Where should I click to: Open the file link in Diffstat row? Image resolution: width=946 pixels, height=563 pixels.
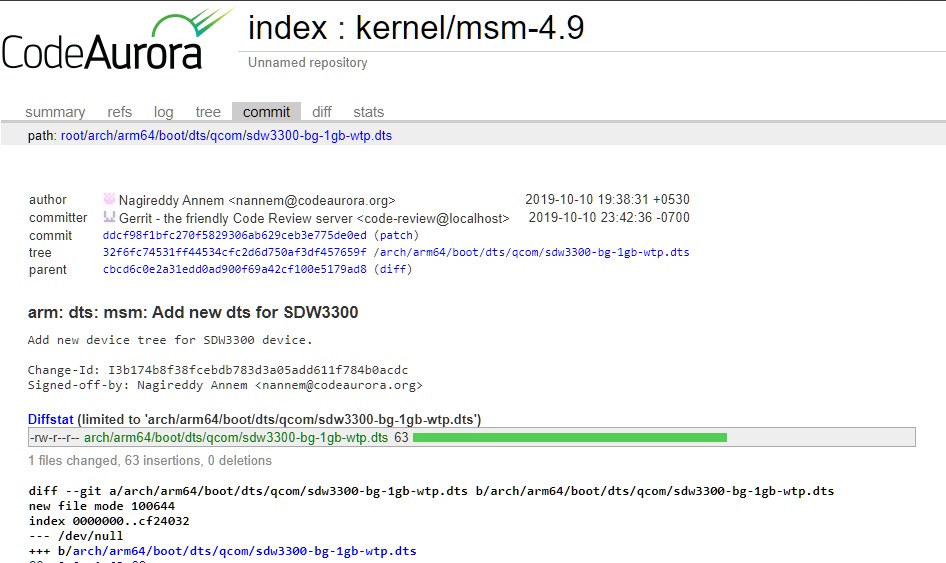point(235,438)
